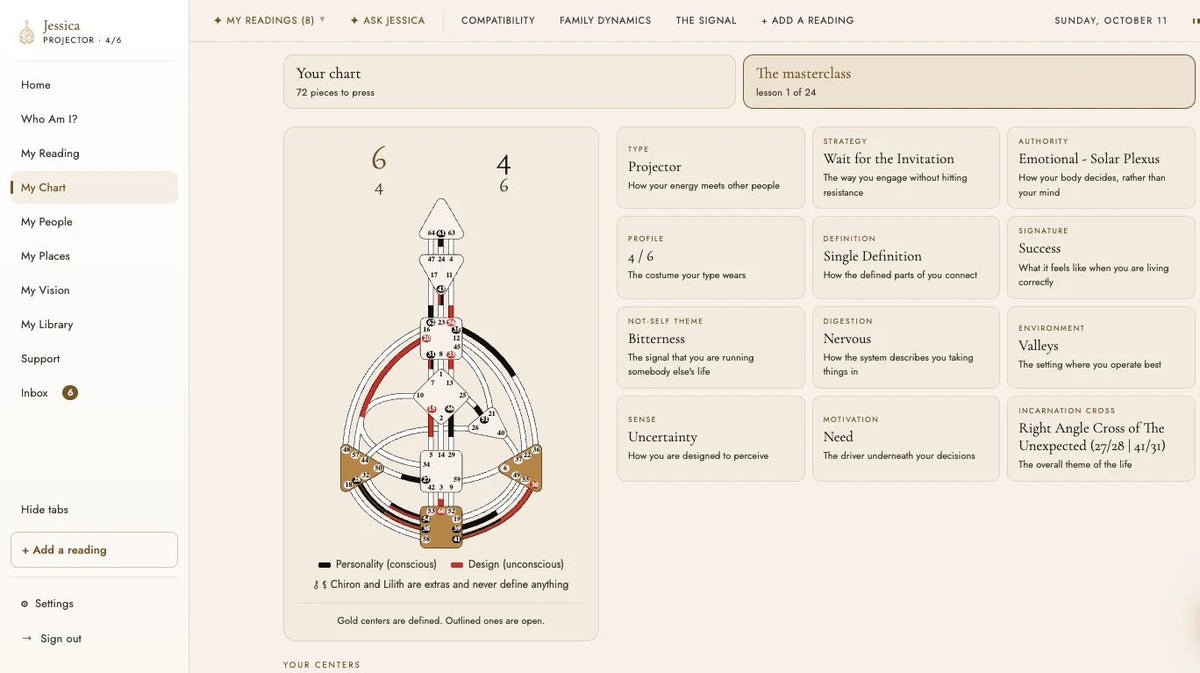Screen dimensions: 1200x673
Task: Select the Your chart tab
Action: pos(509,81)
